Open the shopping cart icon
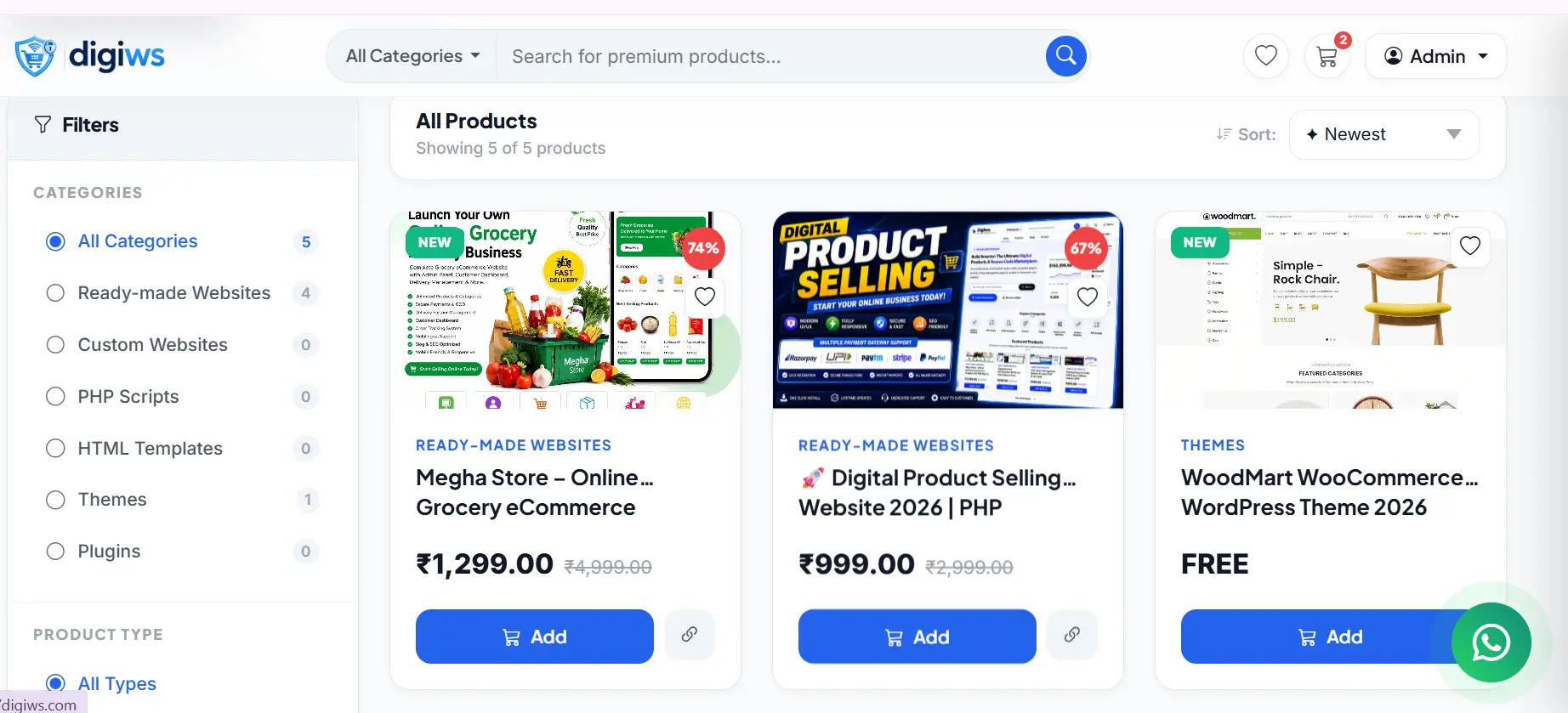This screenshot has height=713, width=1568. tap(1327, 56)
